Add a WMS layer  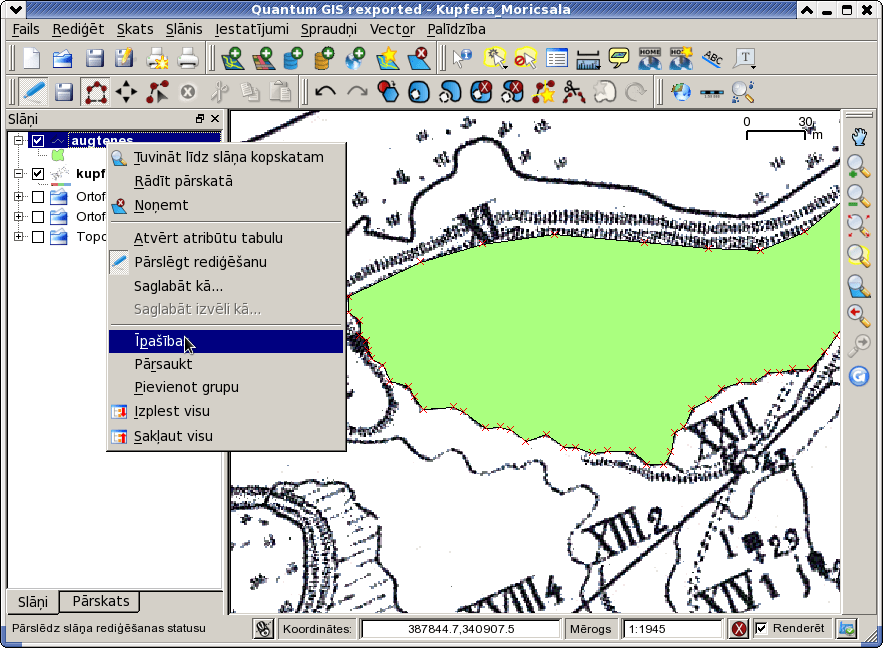355,58
